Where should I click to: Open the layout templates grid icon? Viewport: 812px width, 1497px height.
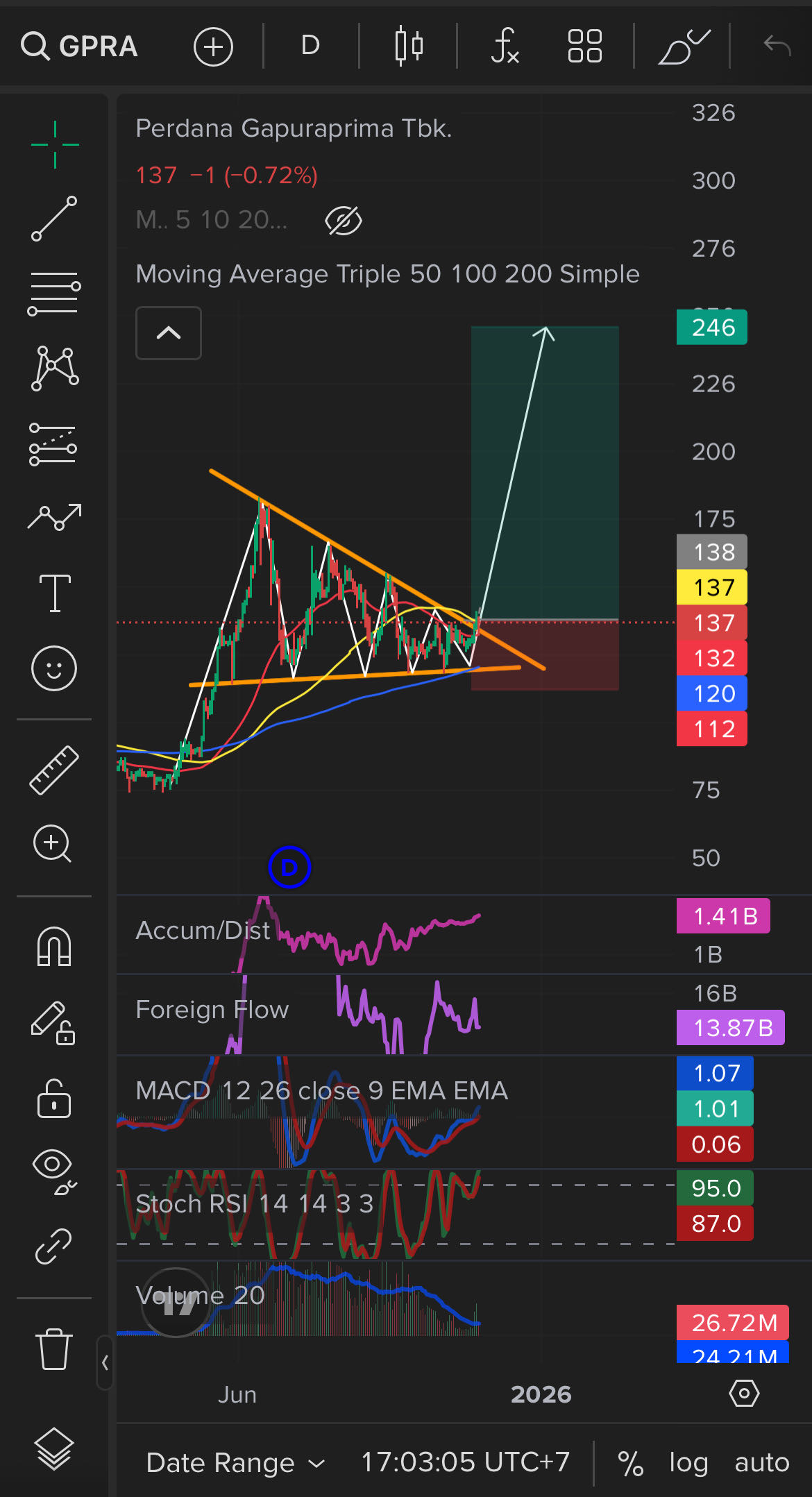click(x=584, y=46)
